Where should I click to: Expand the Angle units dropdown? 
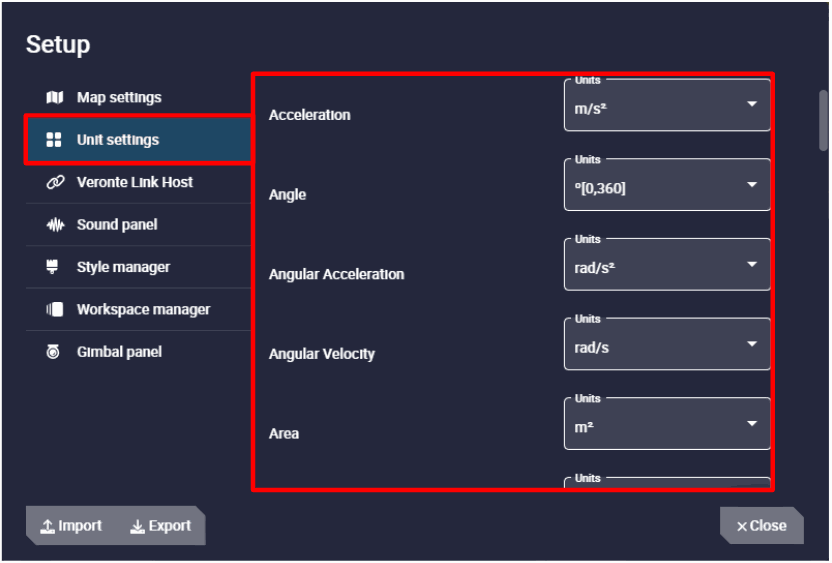pyautogui.click(x=667, y=186)
